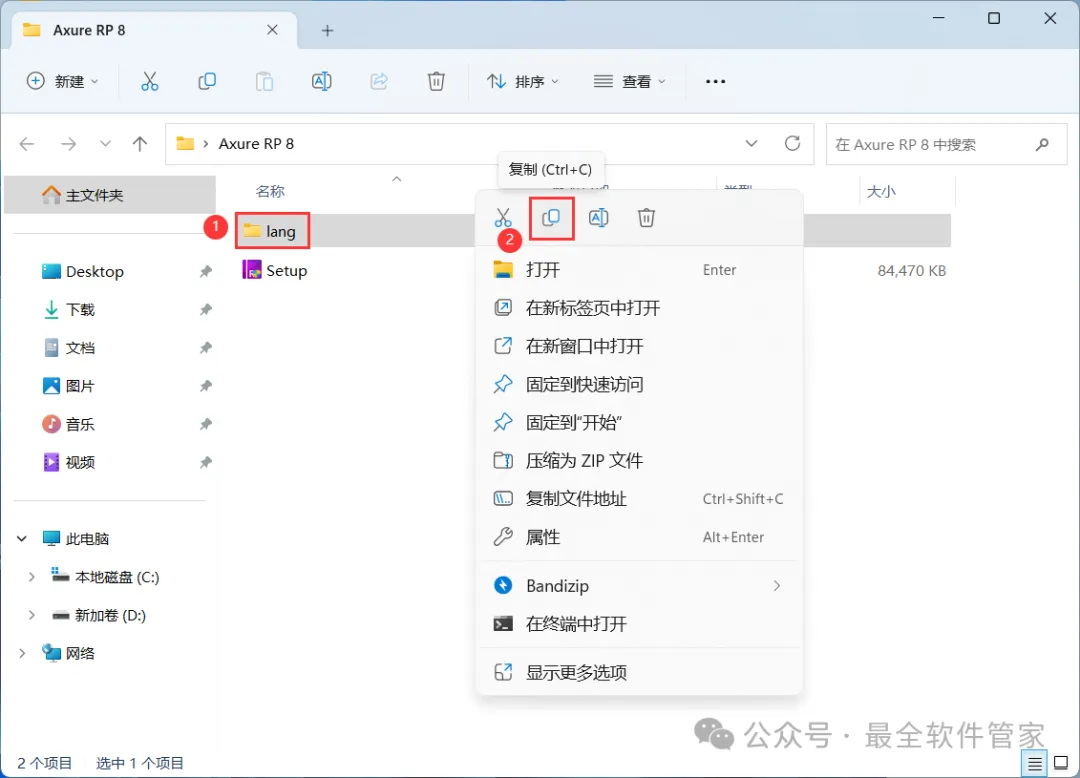Click the 大小 column header
The image size is (1080, 778).
[881, 191]
